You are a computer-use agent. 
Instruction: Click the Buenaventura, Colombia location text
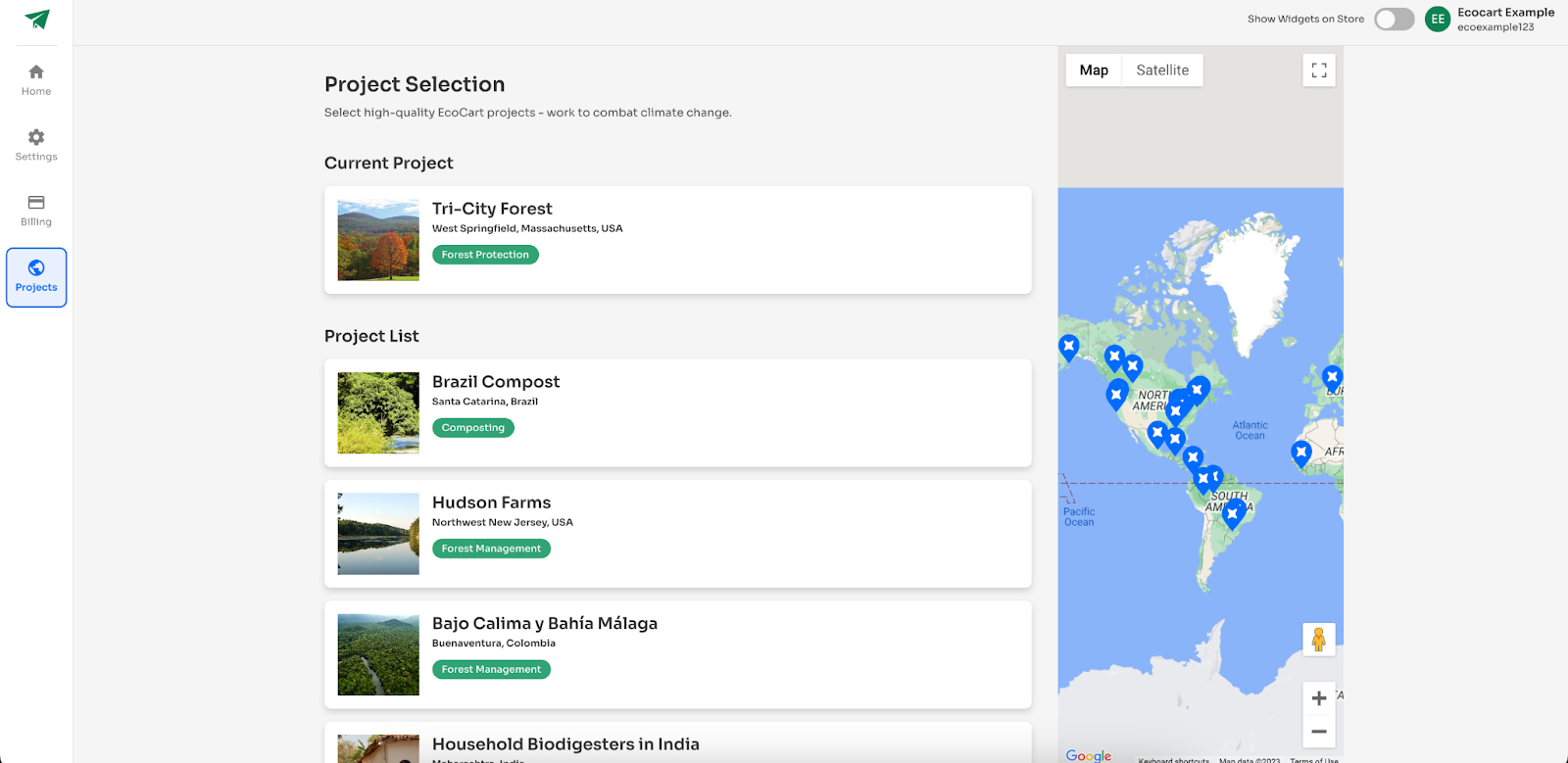(x=494, y=644)
